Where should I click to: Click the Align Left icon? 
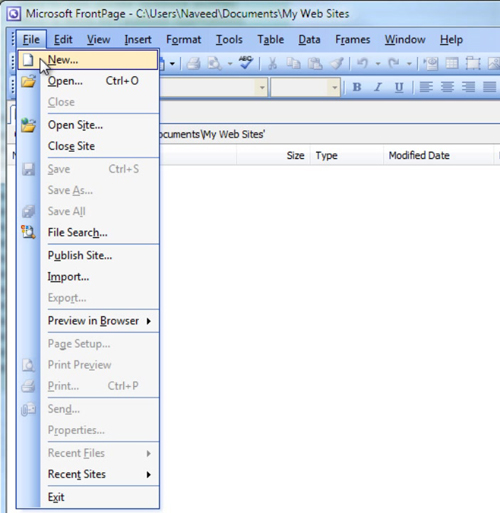426,87
